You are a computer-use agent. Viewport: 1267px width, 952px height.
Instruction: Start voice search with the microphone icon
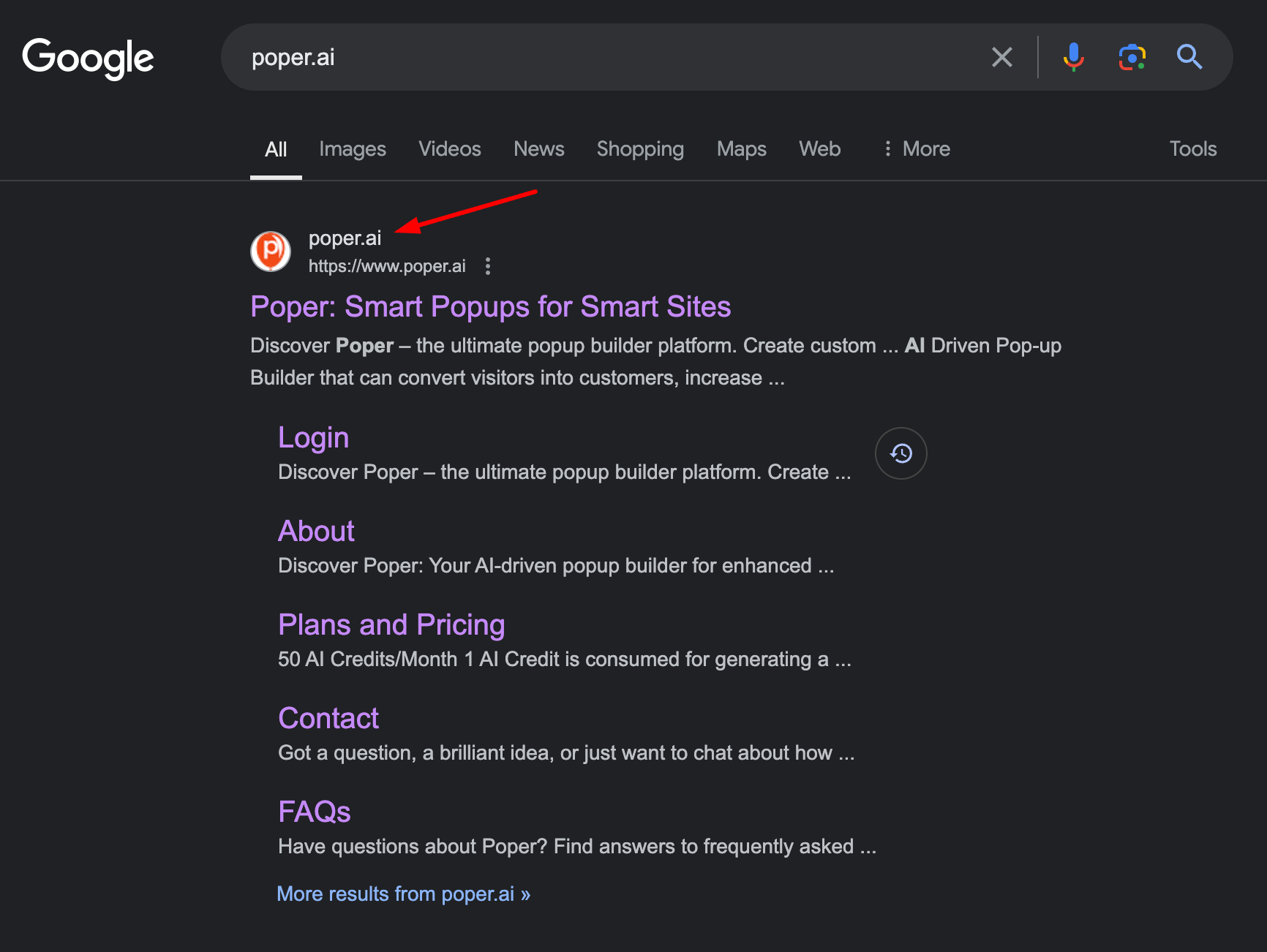coord(1072,57)
